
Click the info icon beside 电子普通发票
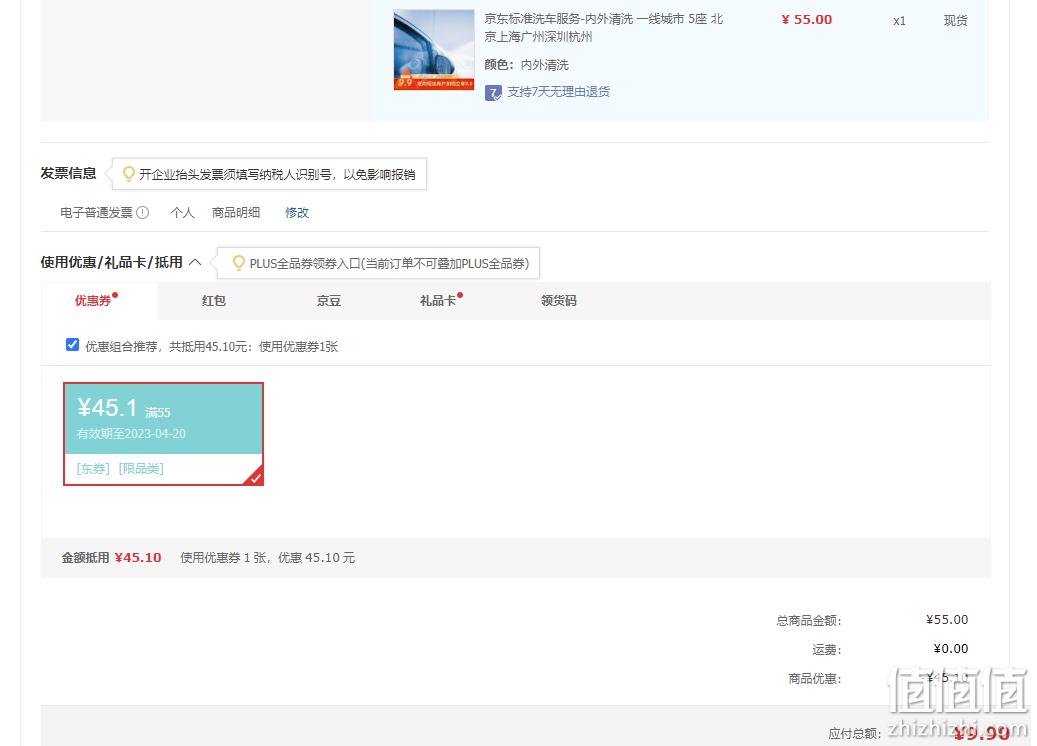[x=142, y=212]
